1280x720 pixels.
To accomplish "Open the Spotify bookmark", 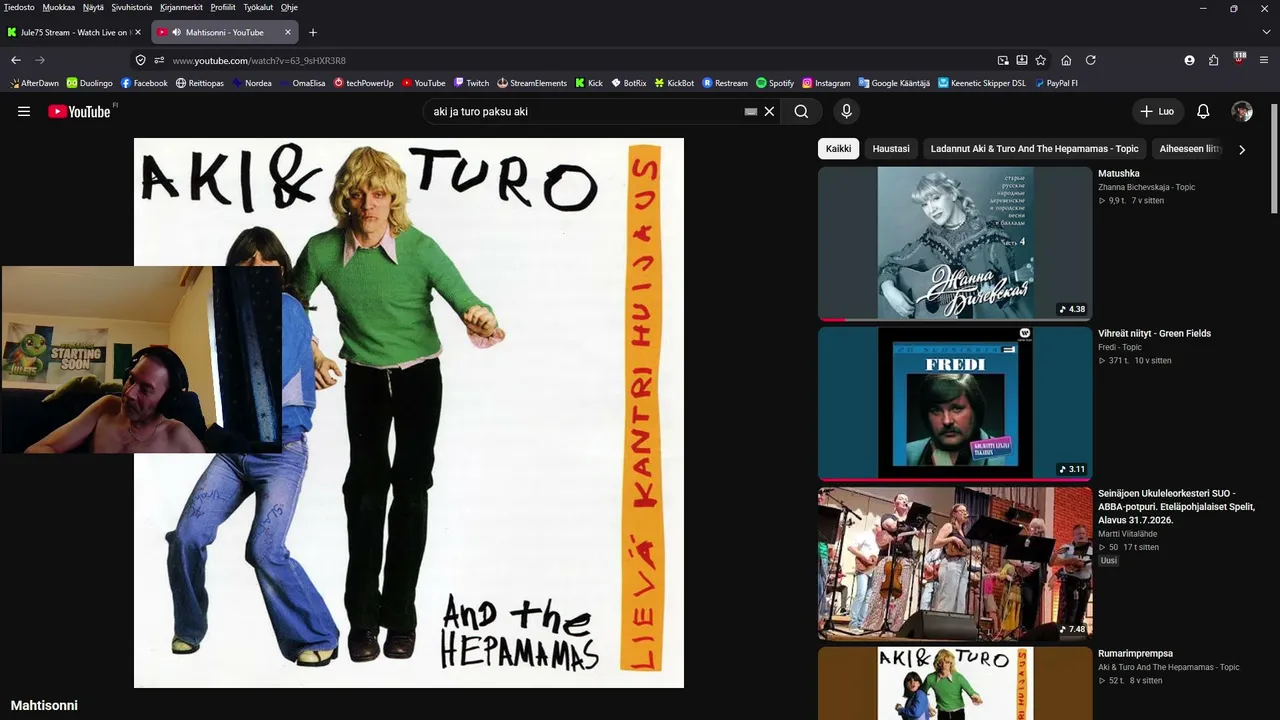I will [775, 83].
